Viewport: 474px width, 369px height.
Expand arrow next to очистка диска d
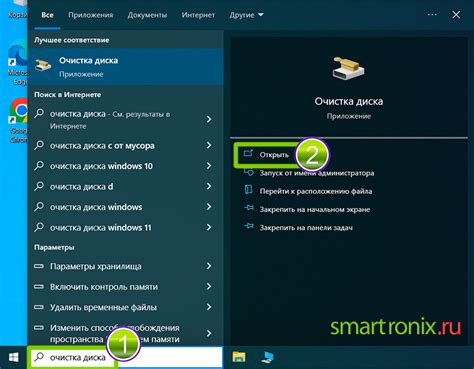(x=209, y=186)
